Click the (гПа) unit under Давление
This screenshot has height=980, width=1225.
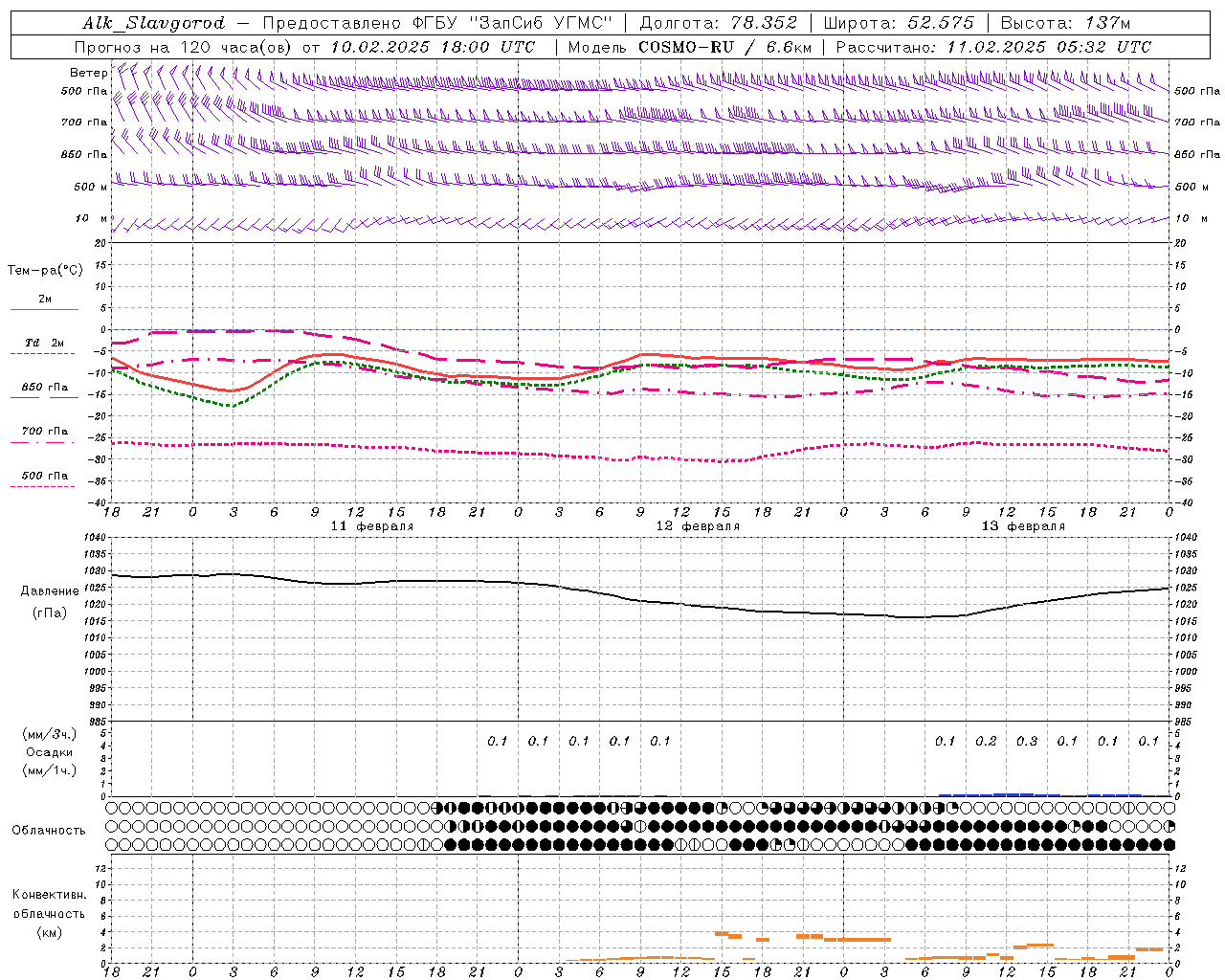(x=50, y=612)
